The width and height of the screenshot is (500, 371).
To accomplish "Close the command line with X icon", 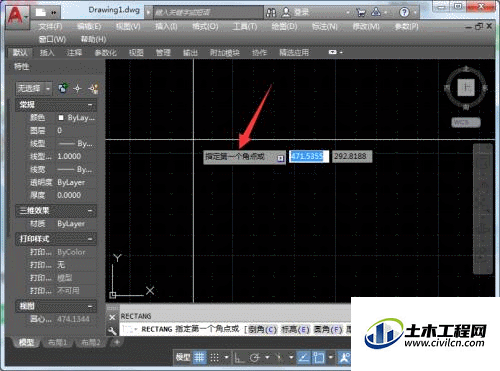I will 112,317.
